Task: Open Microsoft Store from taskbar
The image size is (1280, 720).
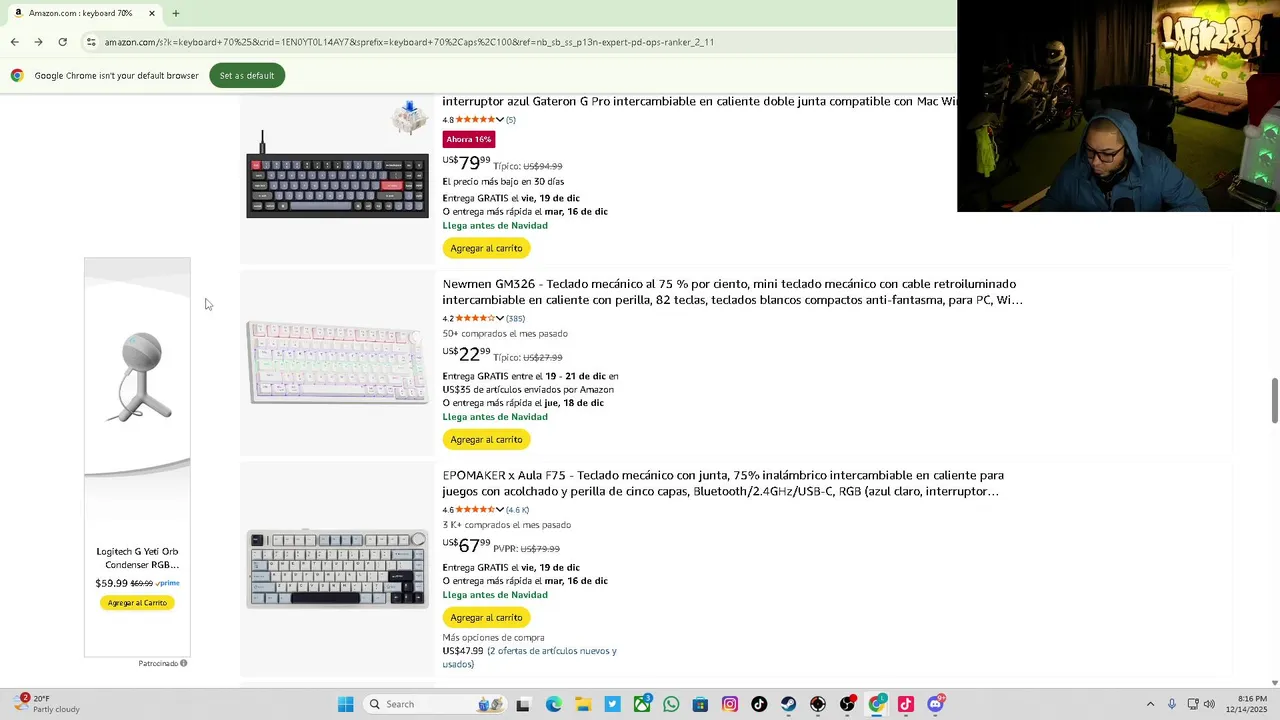Action: (700, 704)
